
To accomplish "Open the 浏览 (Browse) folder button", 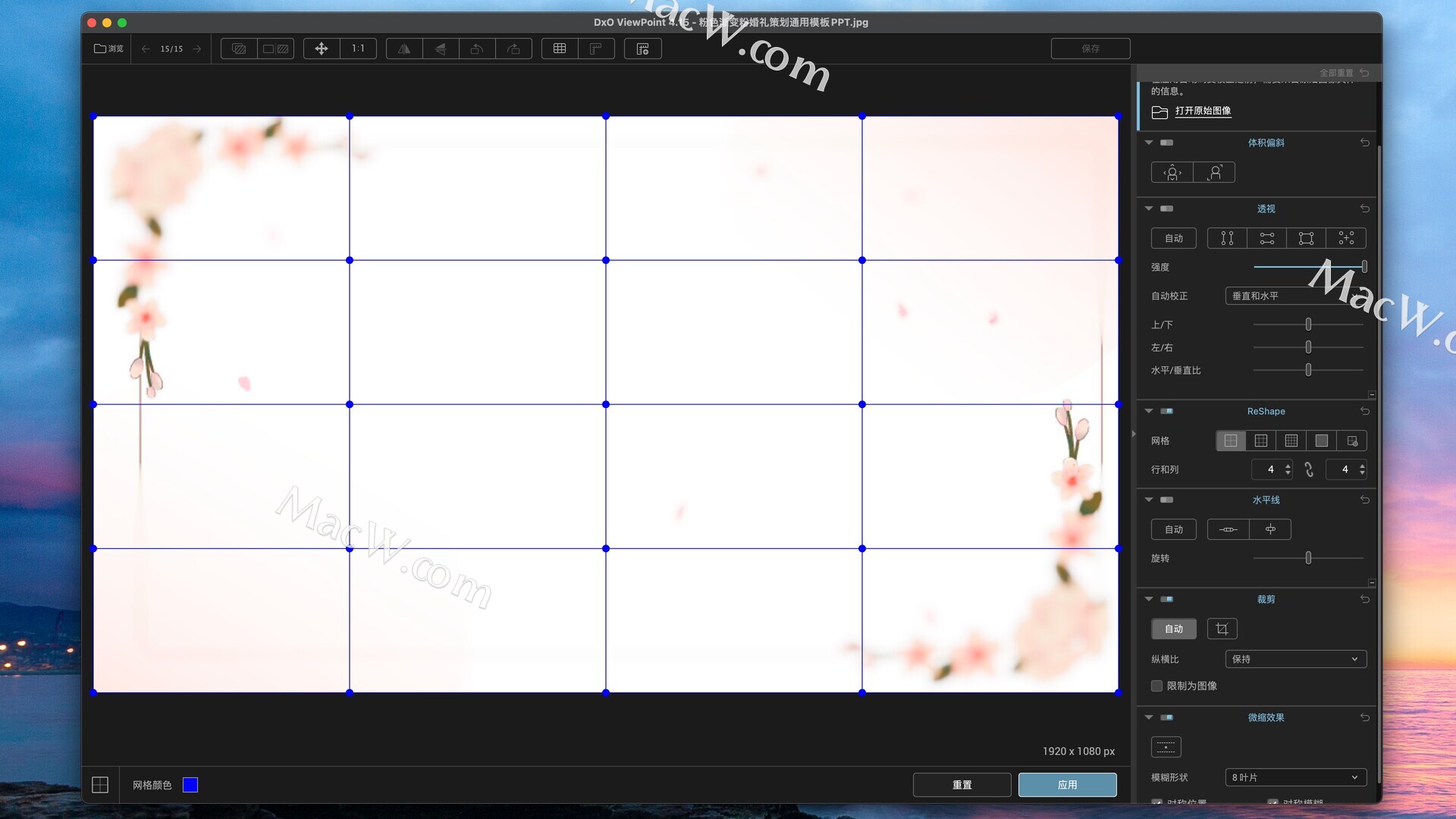I will tap(108, 49).
